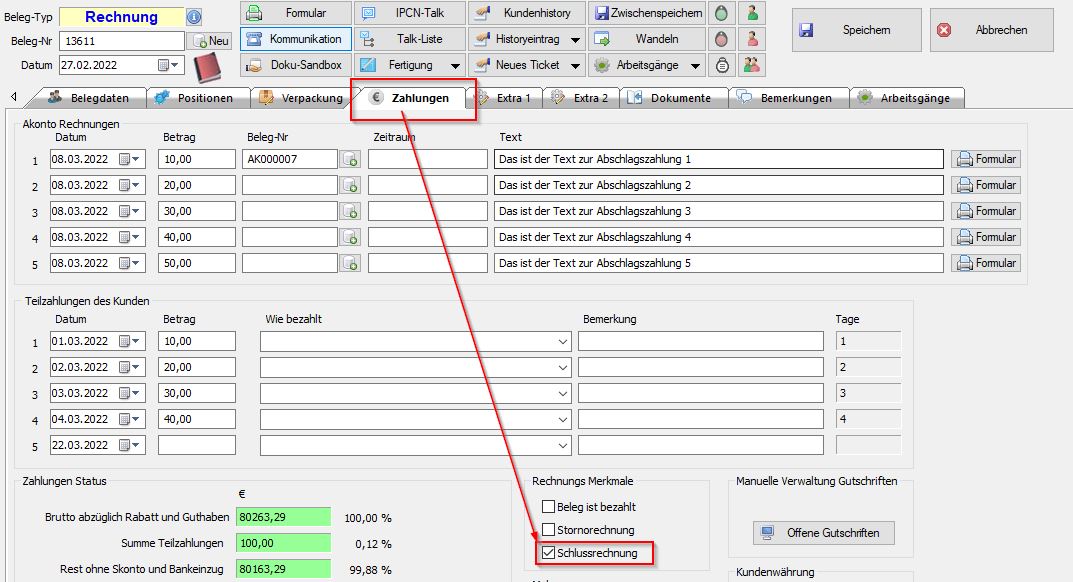Open the Kommunikation button
1073x582 pixels.
pos(296,39)
